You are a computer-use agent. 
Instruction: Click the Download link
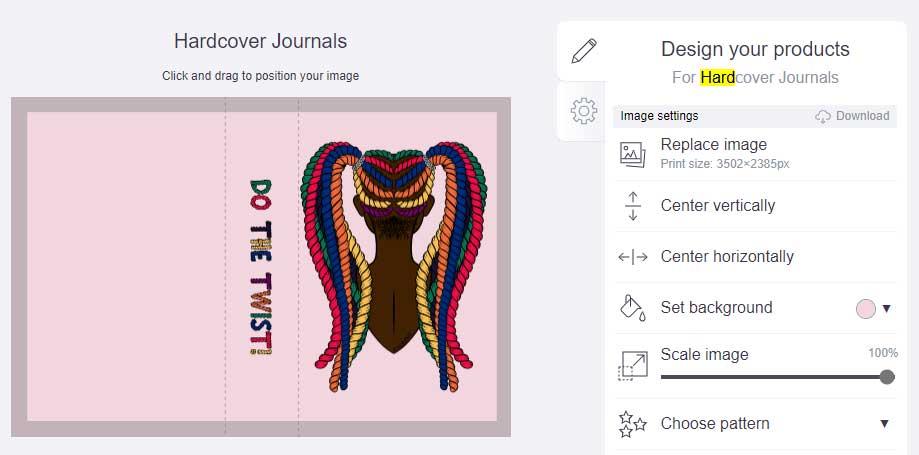click(x=862, y=116)
